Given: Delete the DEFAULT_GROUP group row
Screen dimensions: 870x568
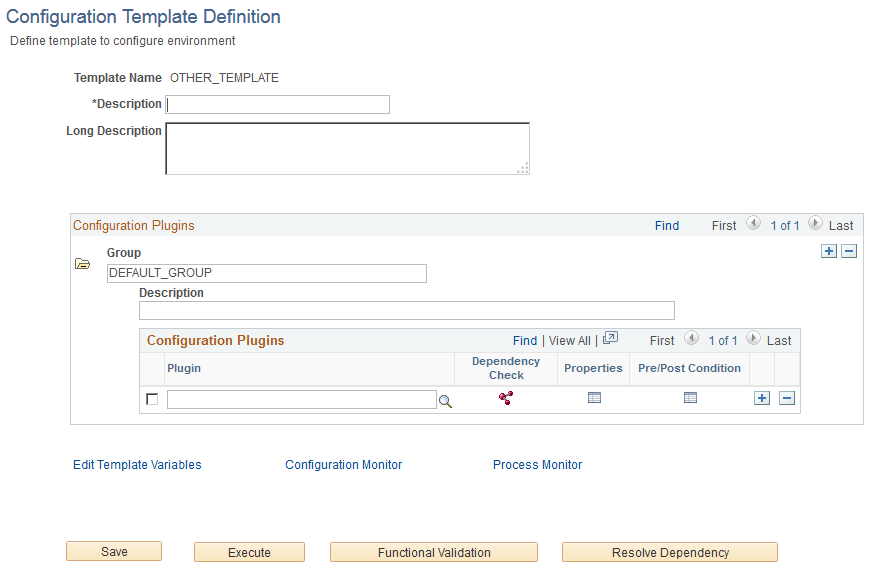Looking at the screenshot, I should pos(849,251).
